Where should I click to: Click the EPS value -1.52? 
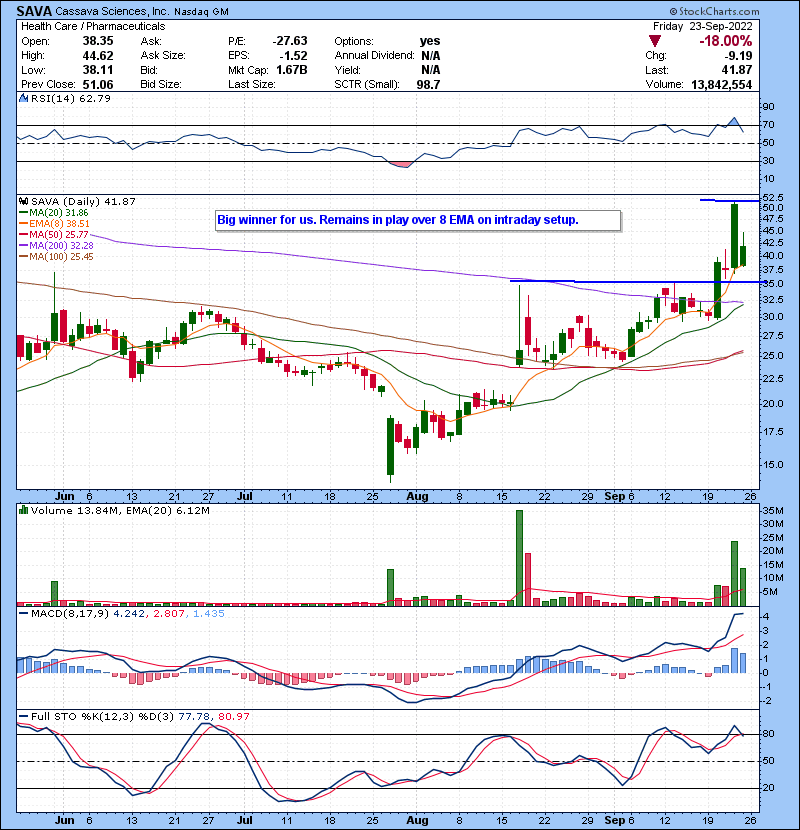pyautogui.click(x=293, y=56)
